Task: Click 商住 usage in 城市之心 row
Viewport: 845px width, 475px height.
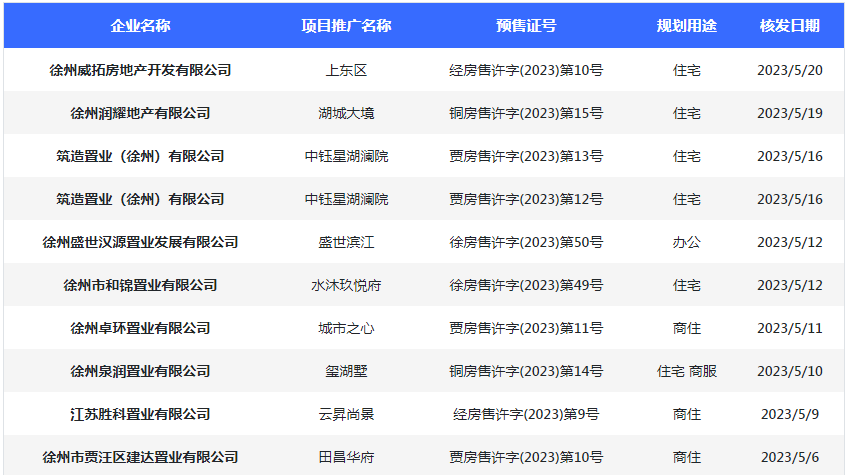Action: click(687, 328)
